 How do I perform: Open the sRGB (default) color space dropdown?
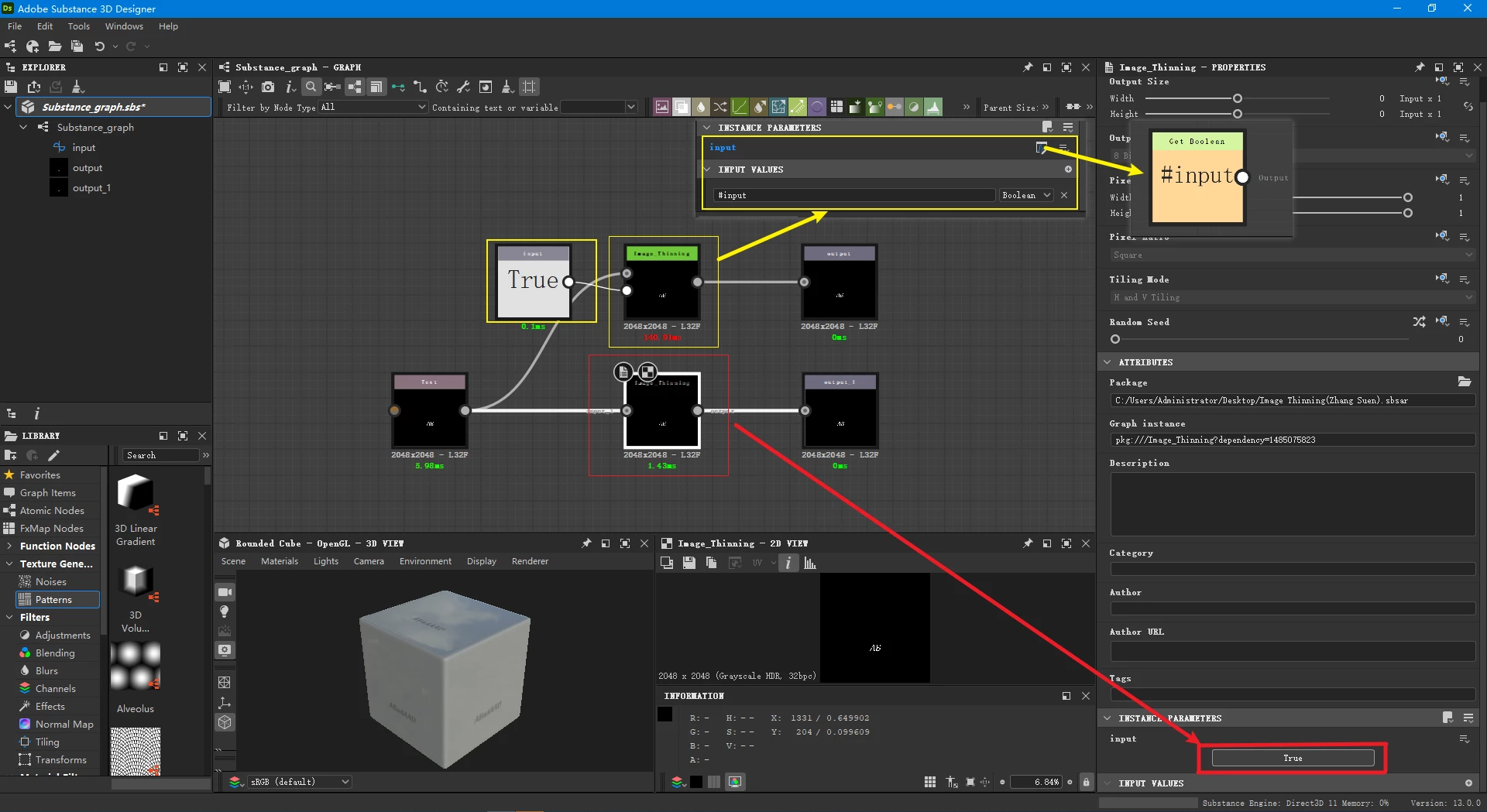(300, 782)
